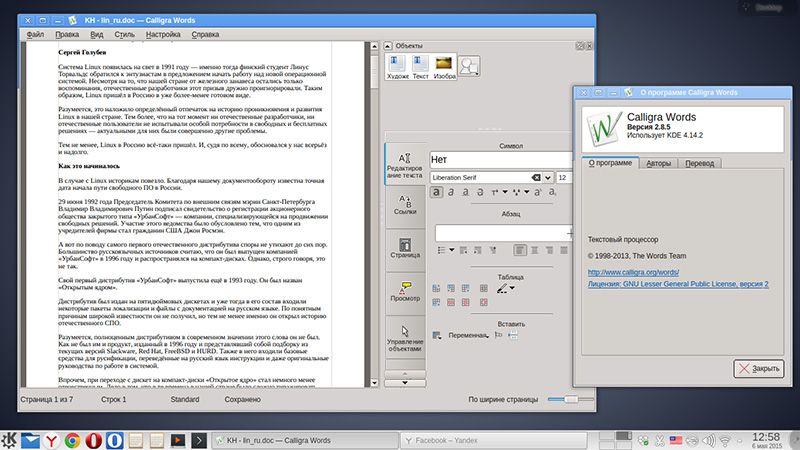Open the Стиль menu
The width and height of the screenshot is (800, 450).
[124, 34]
